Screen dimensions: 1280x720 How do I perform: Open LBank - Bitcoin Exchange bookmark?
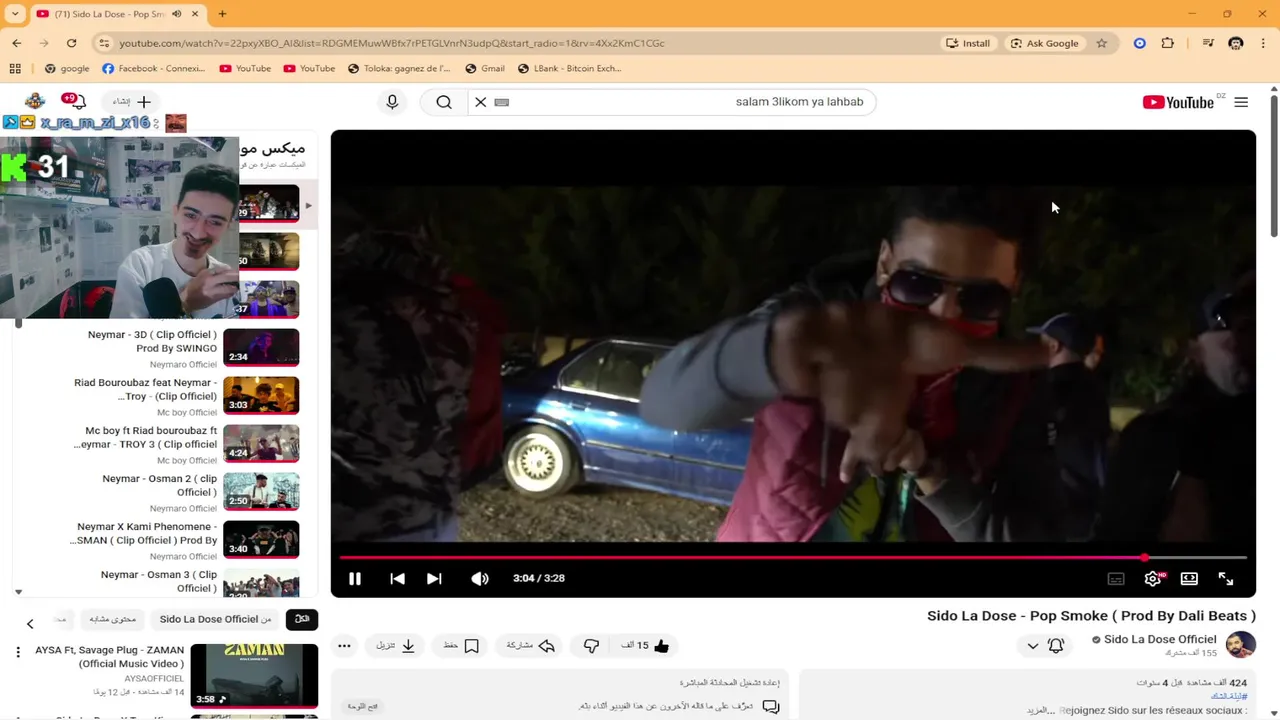click(x=570, y=68)
